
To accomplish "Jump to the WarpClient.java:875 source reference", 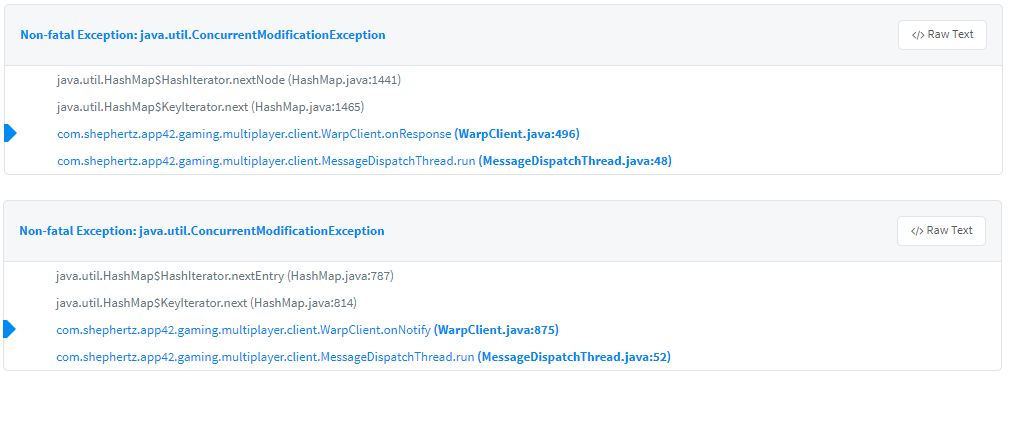I will pos(496,330).
